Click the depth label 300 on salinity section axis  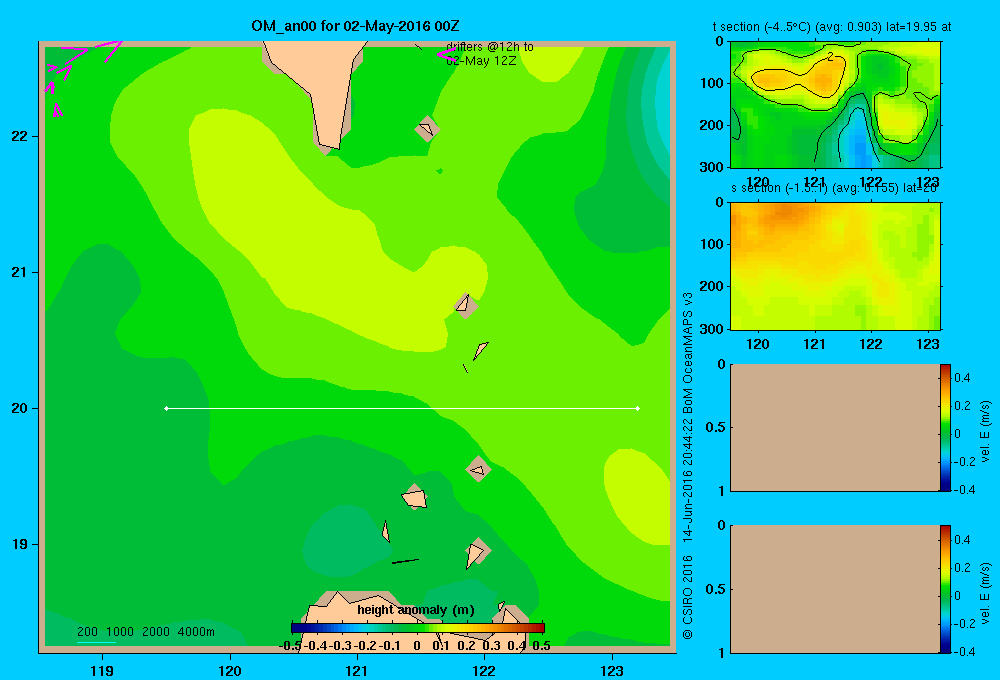coord(711,329)
